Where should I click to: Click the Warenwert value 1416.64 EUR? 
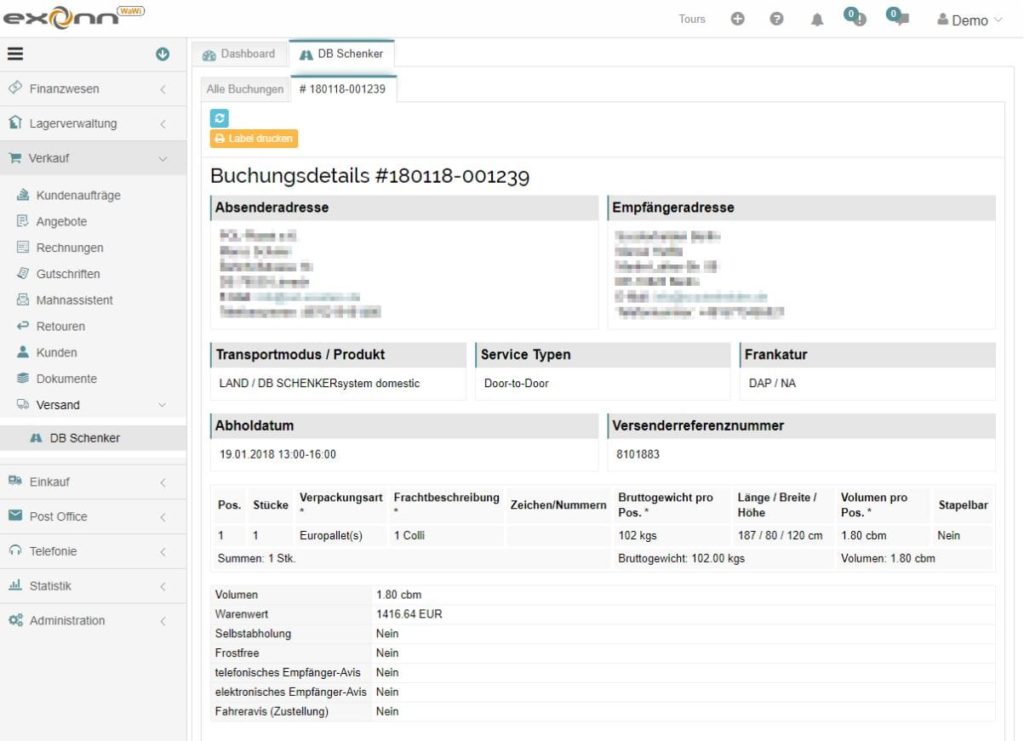[x=409, y=614]
